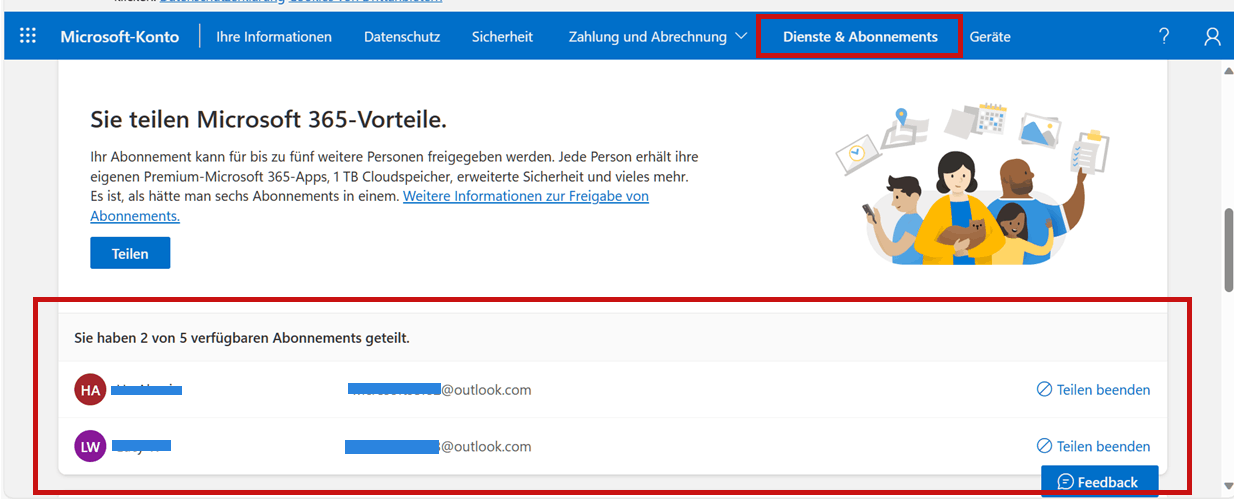Open the Datenschutz tab
Viewport: 1234px width, 499px height.
click(402, 37)
